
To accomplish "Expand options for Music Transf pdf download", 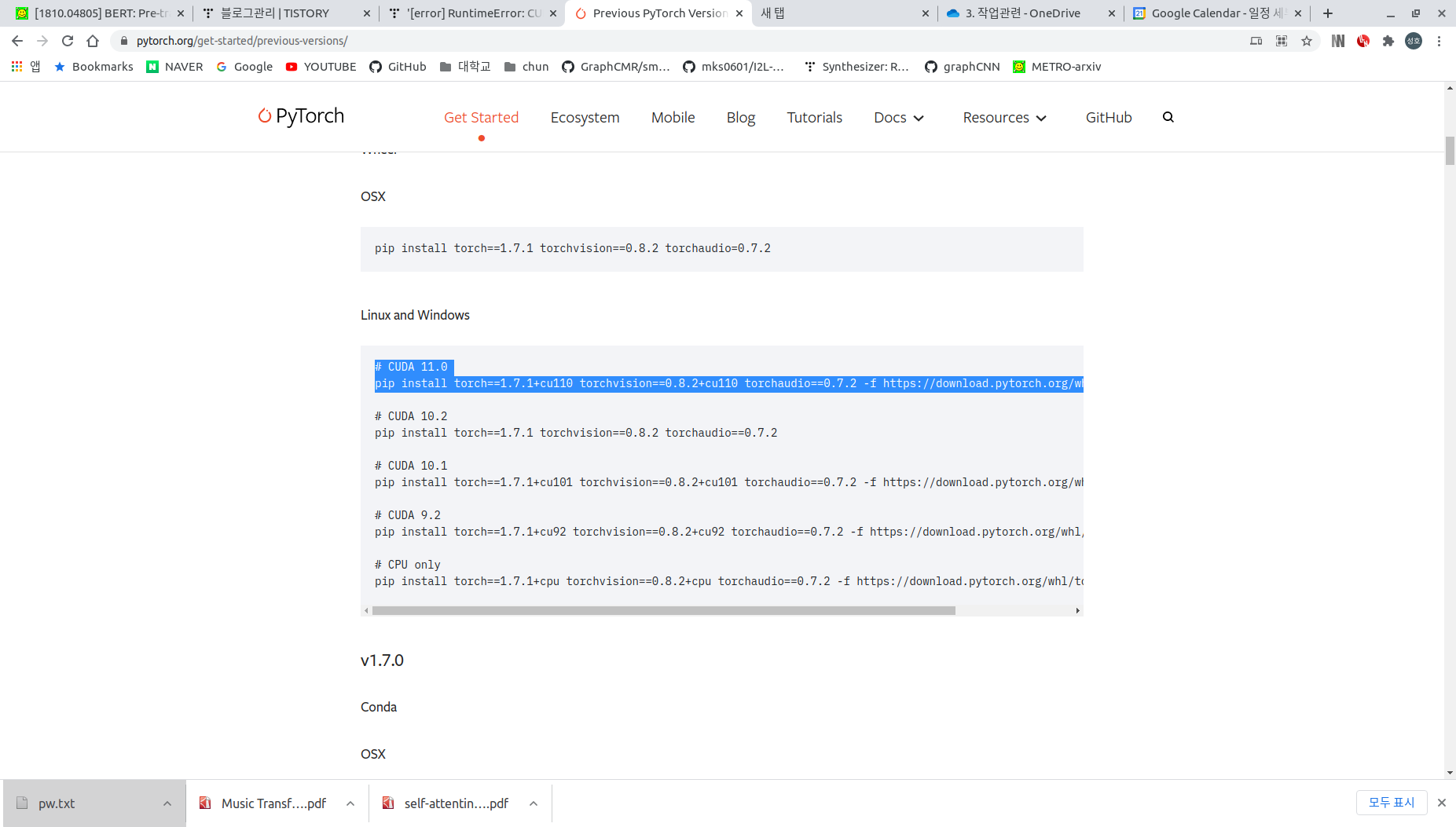I will (350, 803).
